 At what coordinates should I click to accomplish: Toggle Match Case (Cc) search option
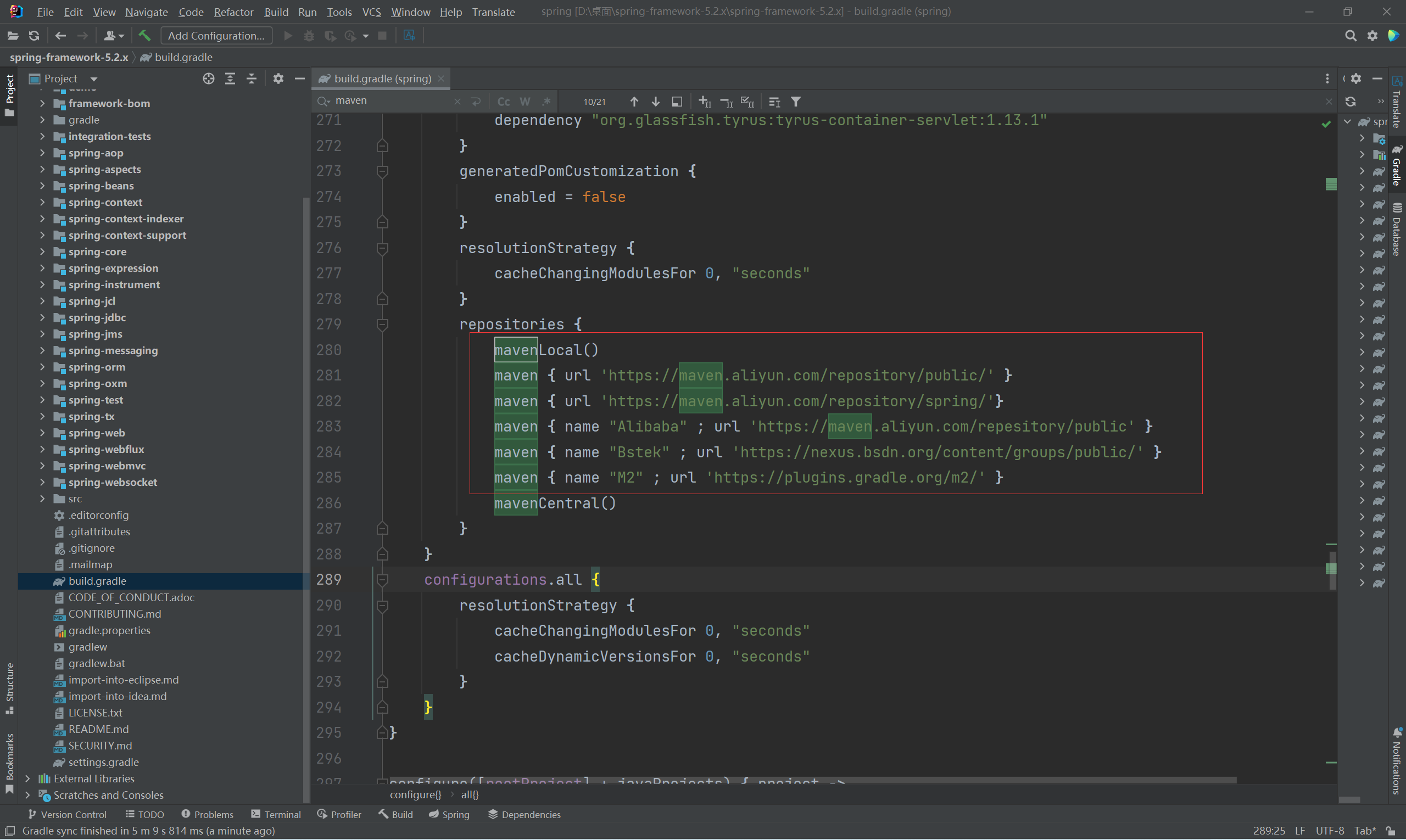click(504, 102)
